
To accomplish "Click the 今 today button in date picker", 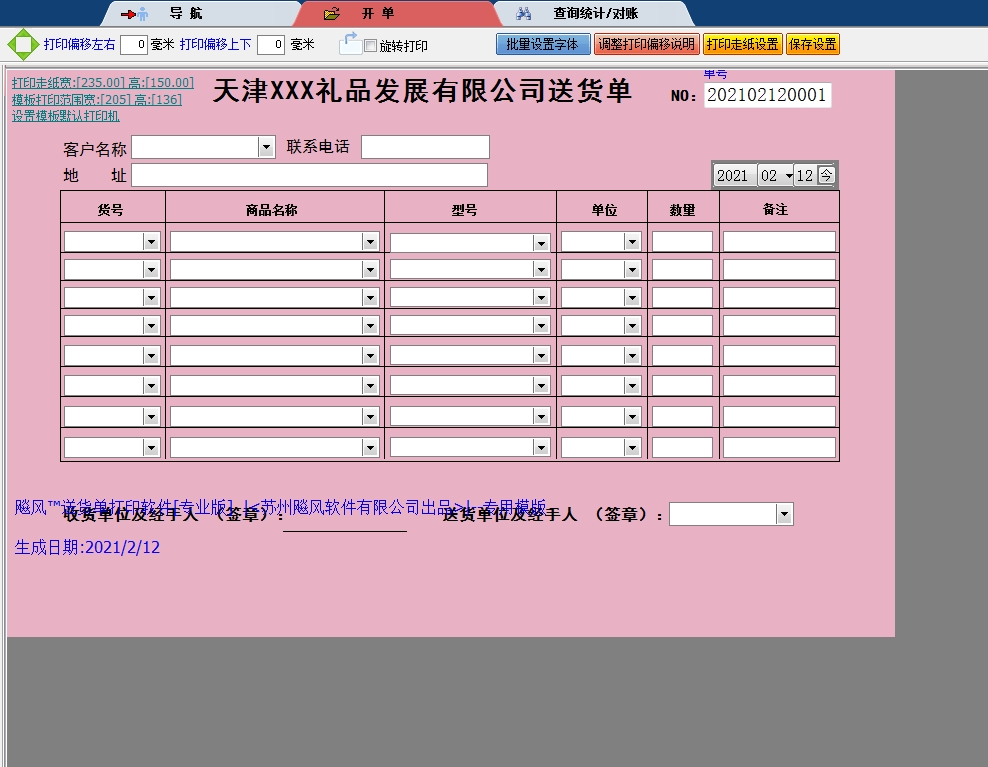I will click(826, 175).
